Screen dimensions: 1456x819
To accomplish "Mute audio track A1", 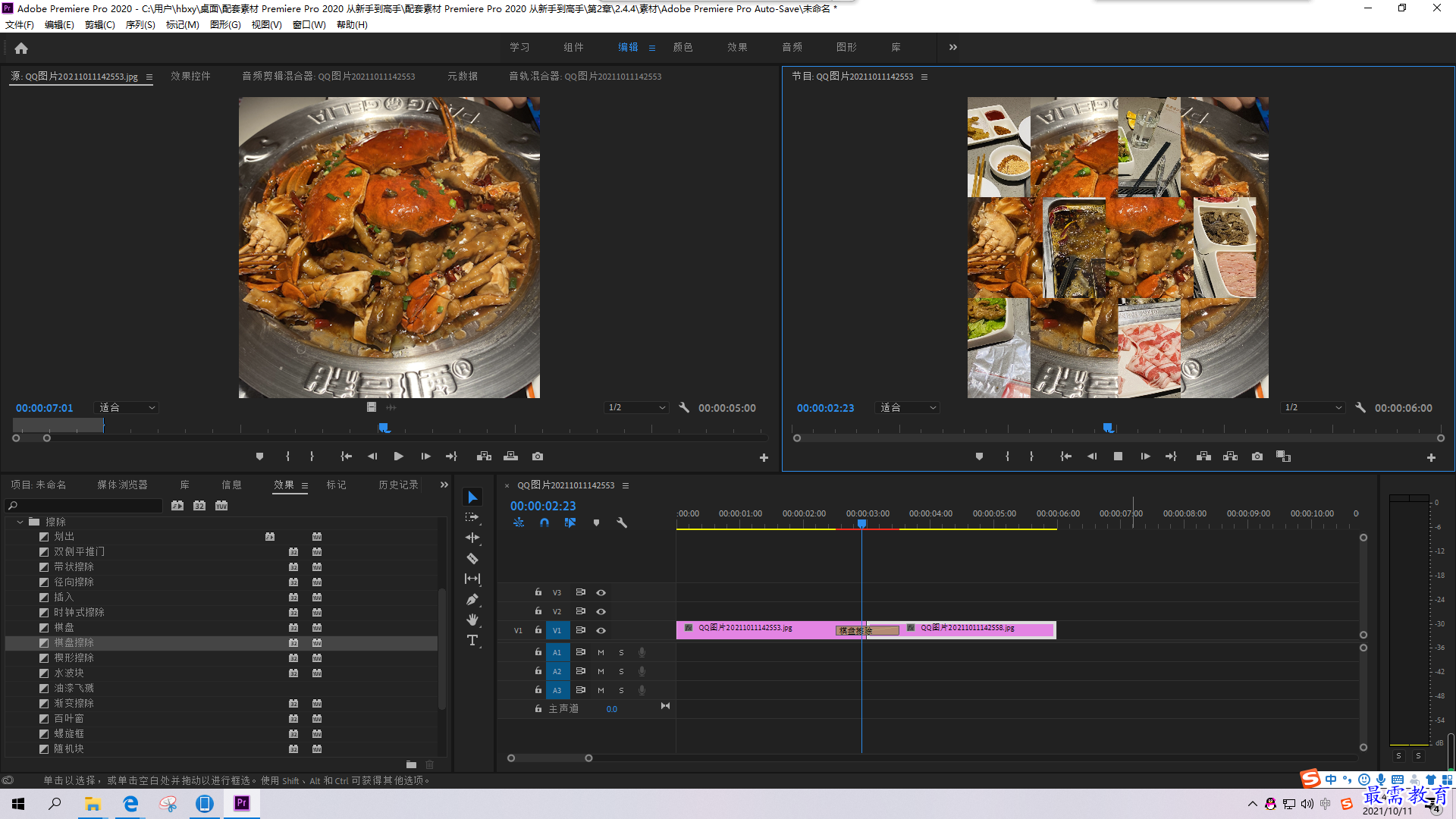I will [601, 652].
